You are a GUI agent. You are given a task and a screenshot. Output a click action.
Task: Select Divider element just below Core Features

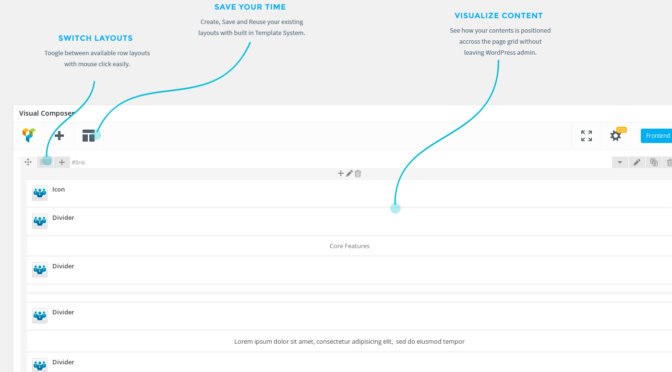coord(349,270)
